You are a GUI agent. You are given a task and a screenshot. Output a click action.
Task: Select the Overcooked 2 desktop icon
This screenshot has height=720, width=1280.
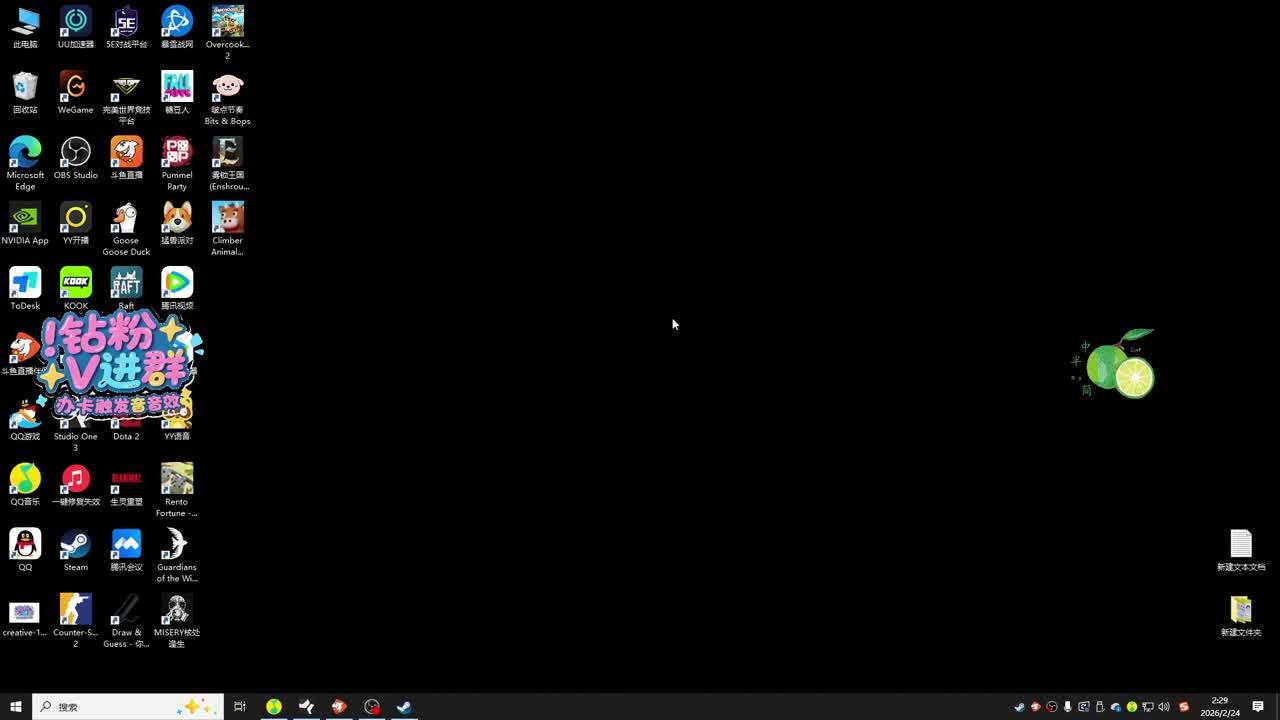tap(227, 22)
